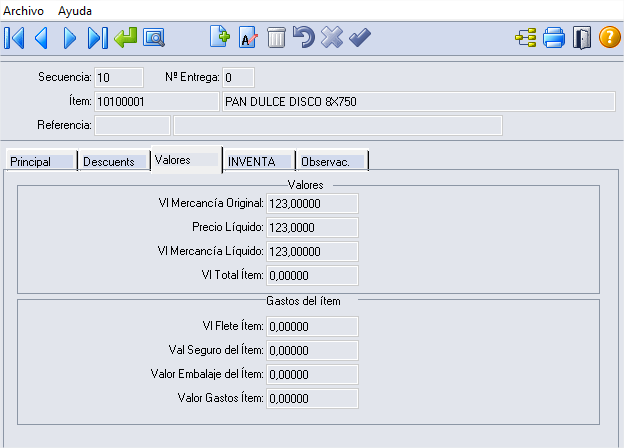The image size is (624, 448).
Task: Print with the printer icon
Action: (x=554, y=38)
